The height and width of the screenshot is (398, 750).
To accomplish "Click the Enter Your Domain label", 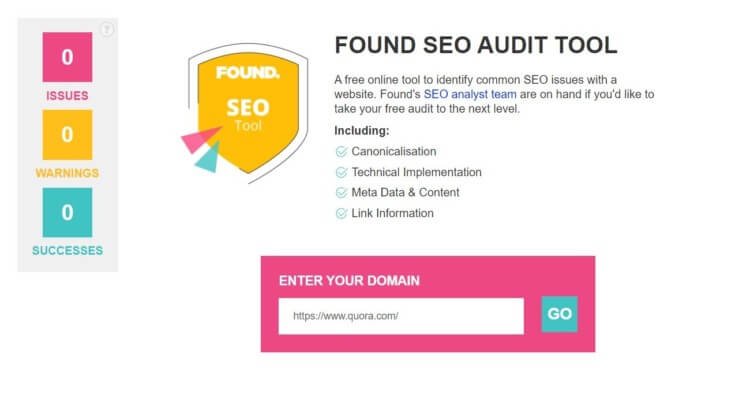I will click(349, 281).
